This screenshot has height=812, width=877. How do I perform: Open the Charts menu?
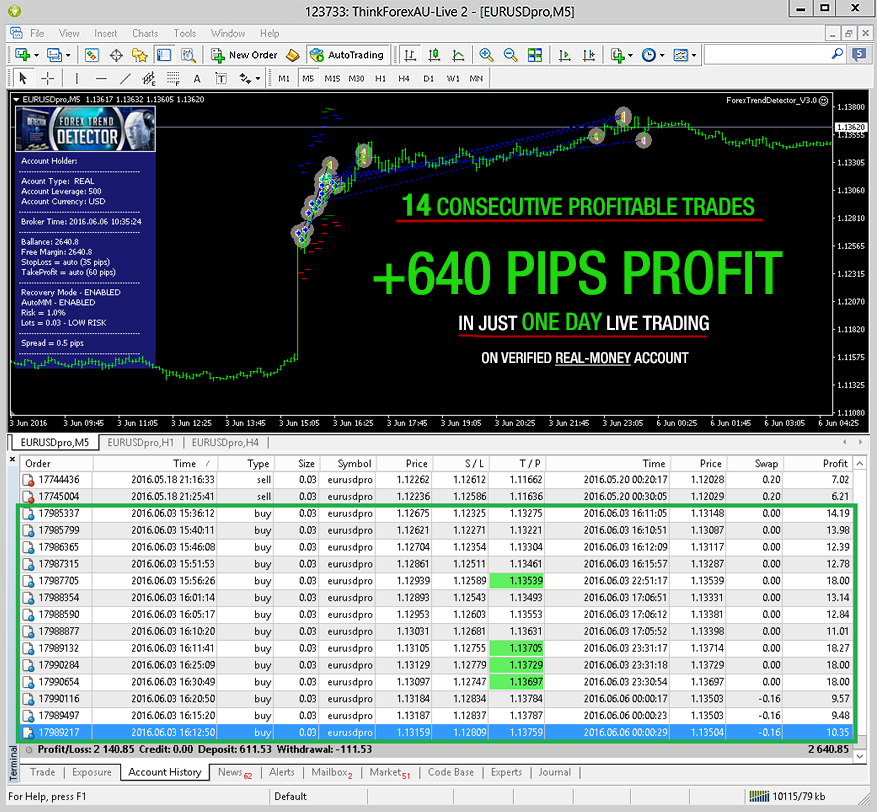point(145,33)
